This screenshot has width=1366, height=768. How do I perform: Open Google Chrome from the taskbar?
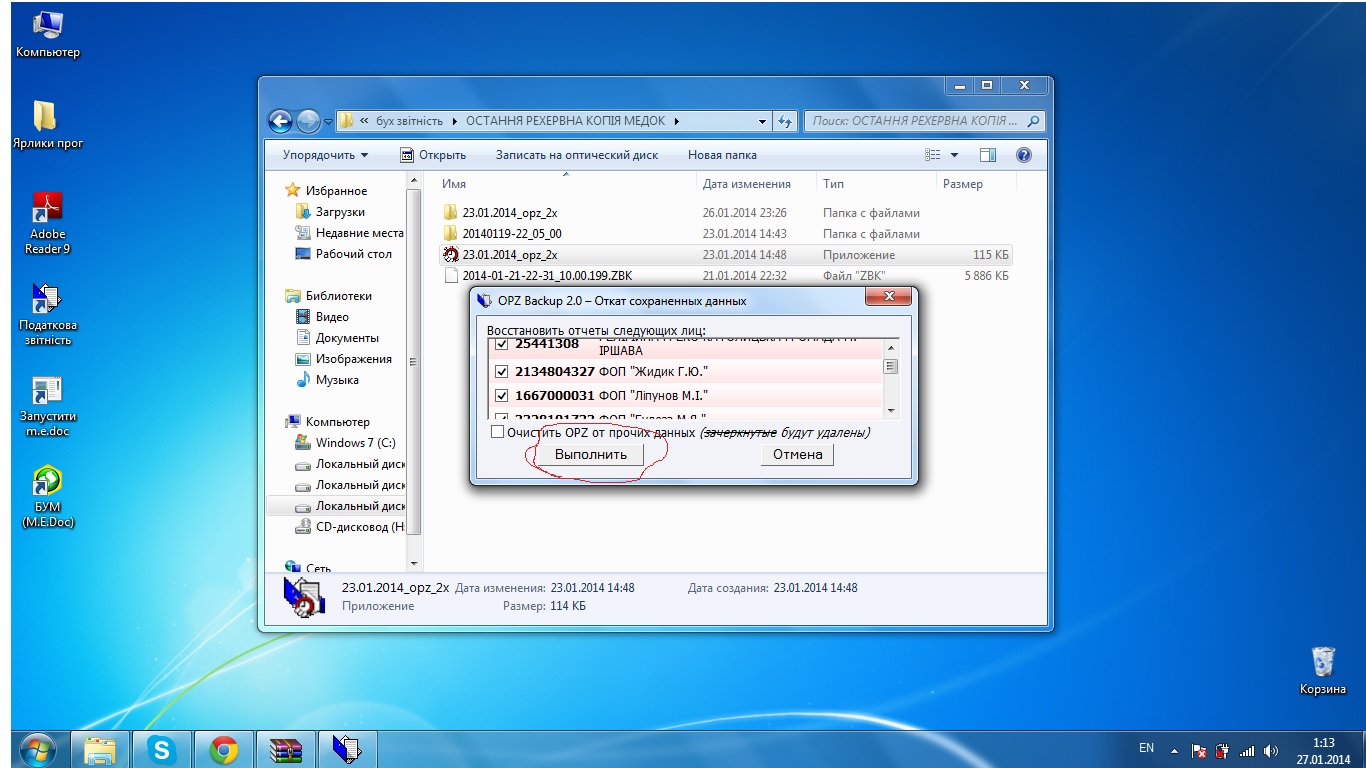point(223,749)
